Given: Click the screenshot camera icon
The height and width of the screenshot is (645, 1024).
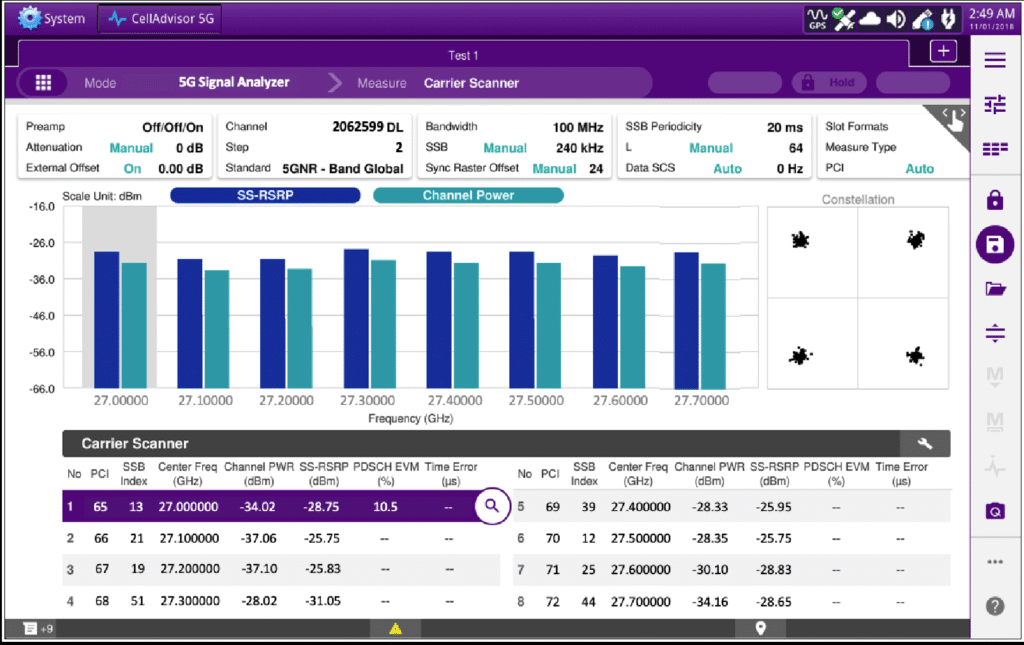Looking at the screenshot, I should coord(994,511).
